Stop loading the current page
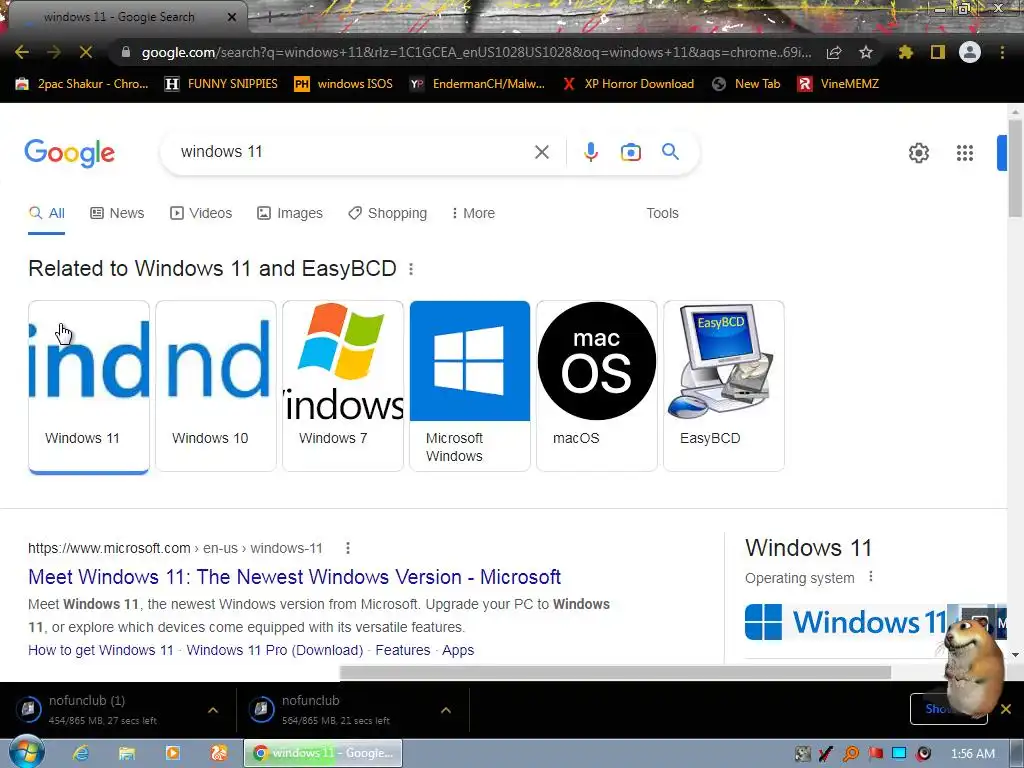Viewport: 1024px width, 768px height. pyautogui.click(x=86, y=52)
